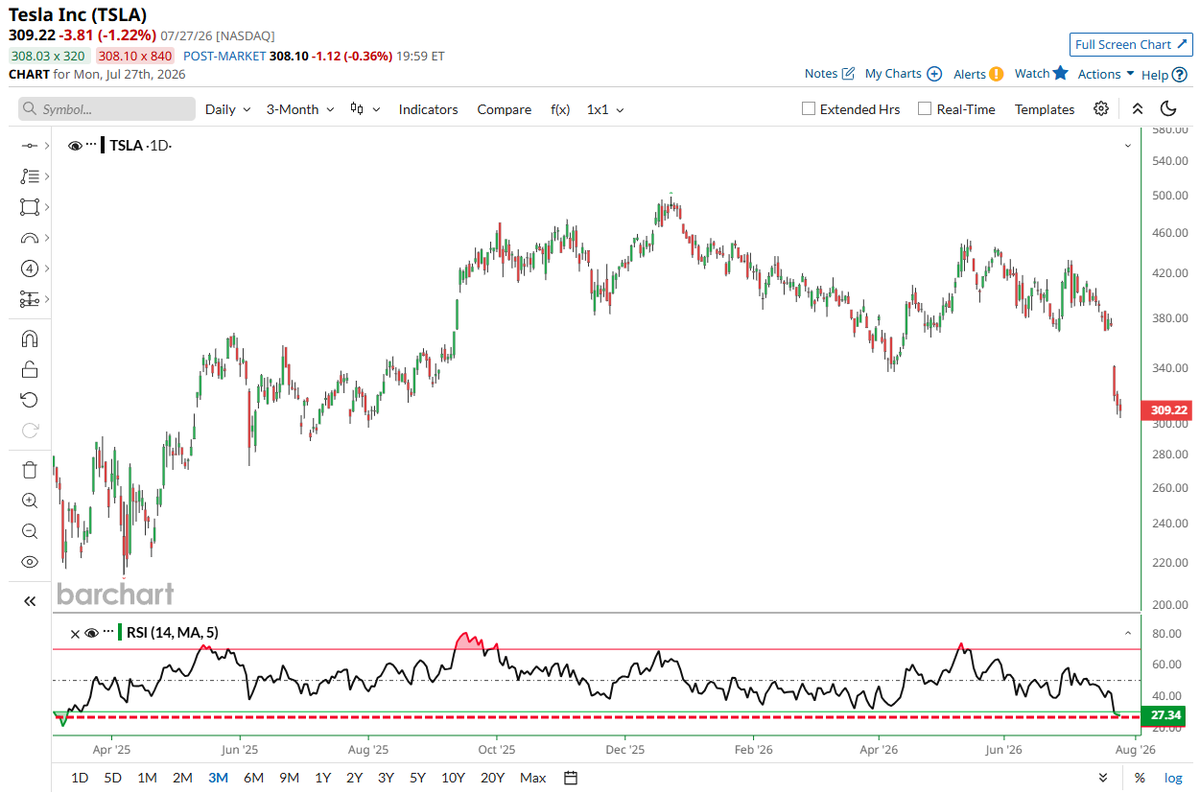Expand the Actions dropdown
Viewport: 1200px width, 793px height.
(x=1105, y=73)
